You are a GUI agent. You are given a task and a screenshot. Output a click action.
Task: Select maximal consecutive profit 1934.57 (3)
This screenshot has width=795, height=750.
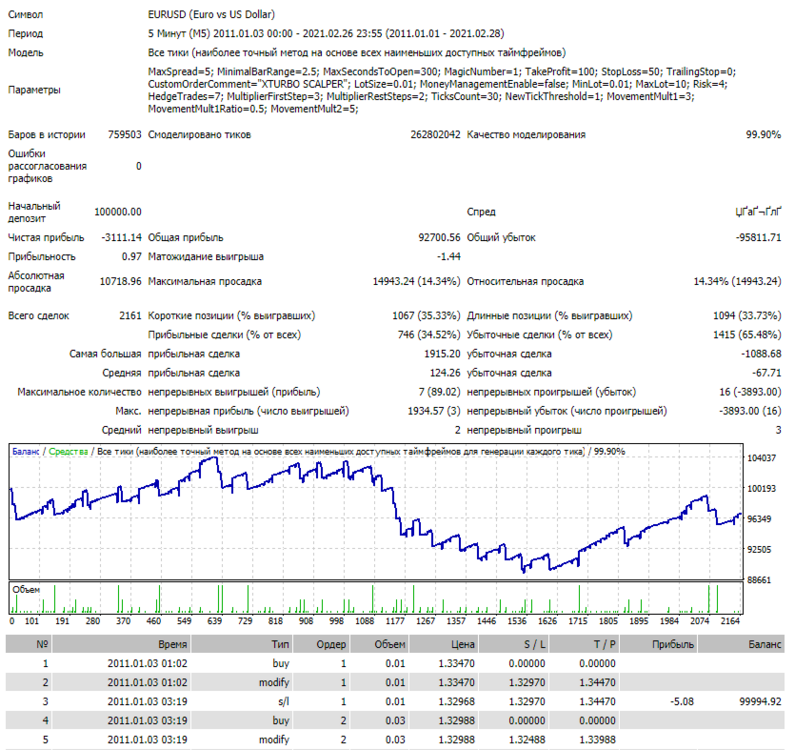pyautogui.click(x=434, y=411)
